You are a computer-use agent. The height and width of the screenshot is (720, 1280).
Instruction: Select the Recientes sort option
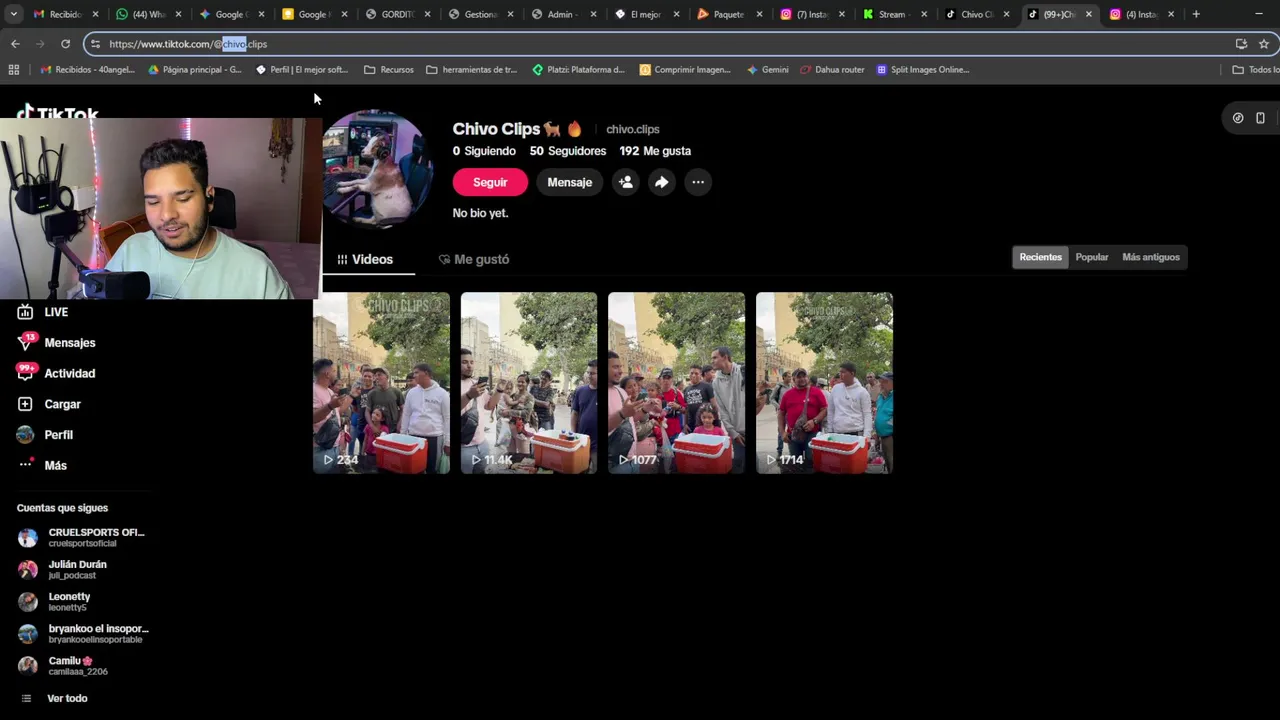(x=1040, y=257)
